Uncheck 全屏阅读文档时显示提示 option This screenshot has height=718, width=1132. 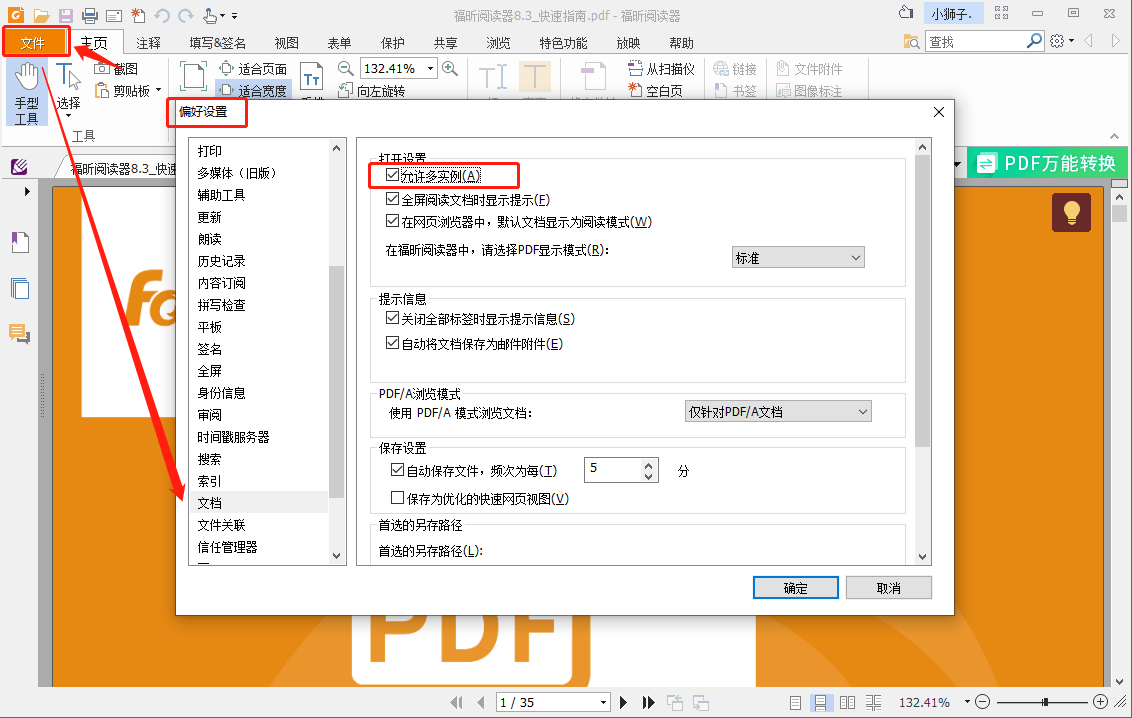[x=392, y=199]
